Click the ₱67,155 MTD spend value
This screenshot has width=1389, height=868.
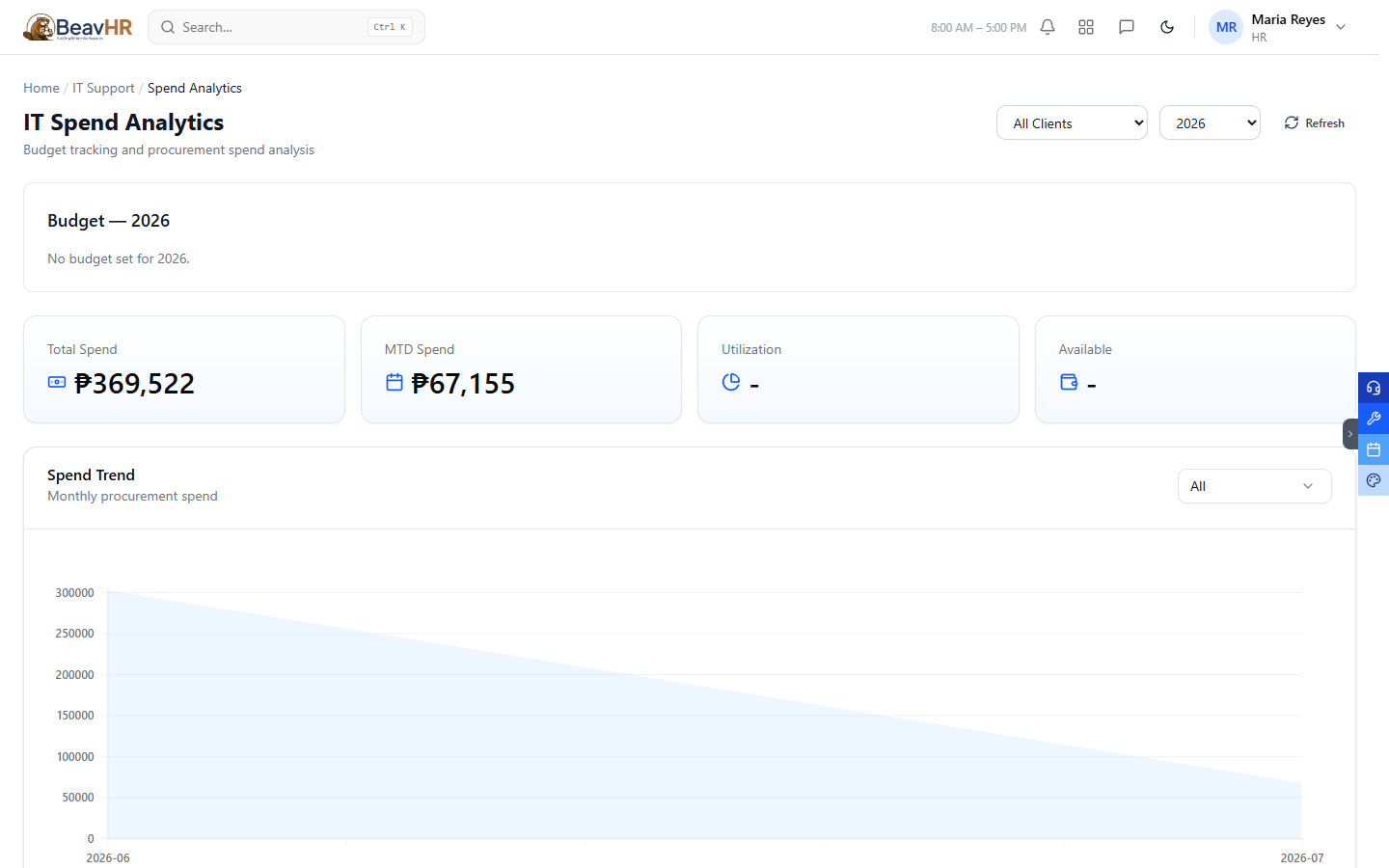463,383
